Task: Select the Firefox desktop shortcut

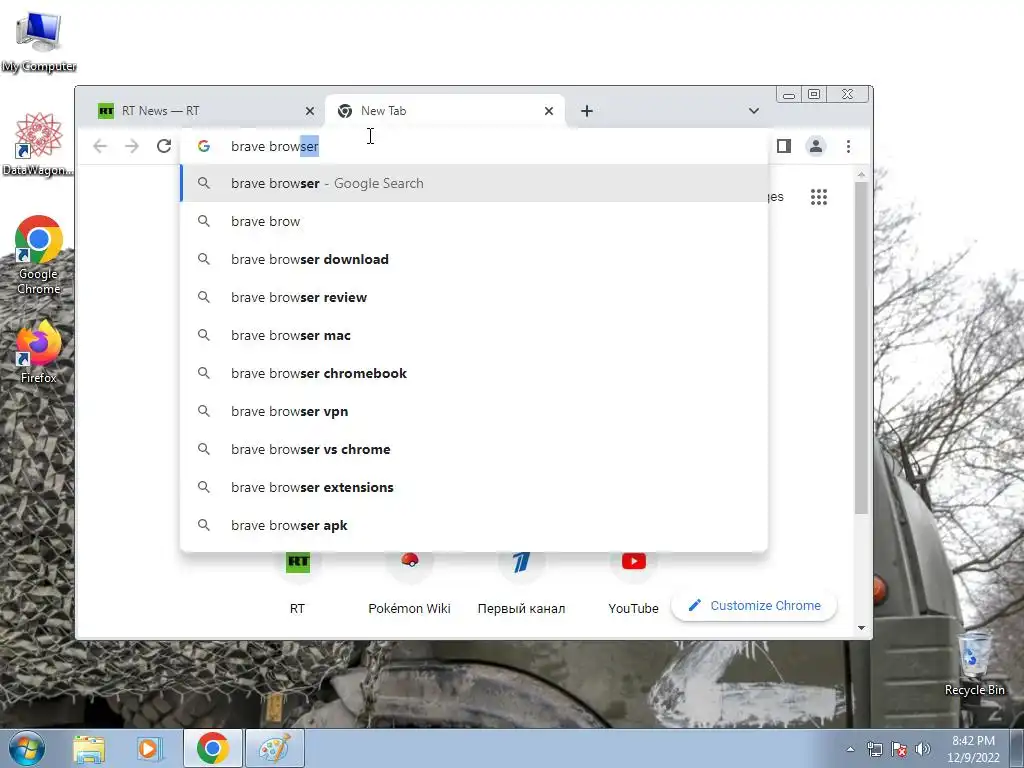Action: pyautogui.click(x=39, y=352)
